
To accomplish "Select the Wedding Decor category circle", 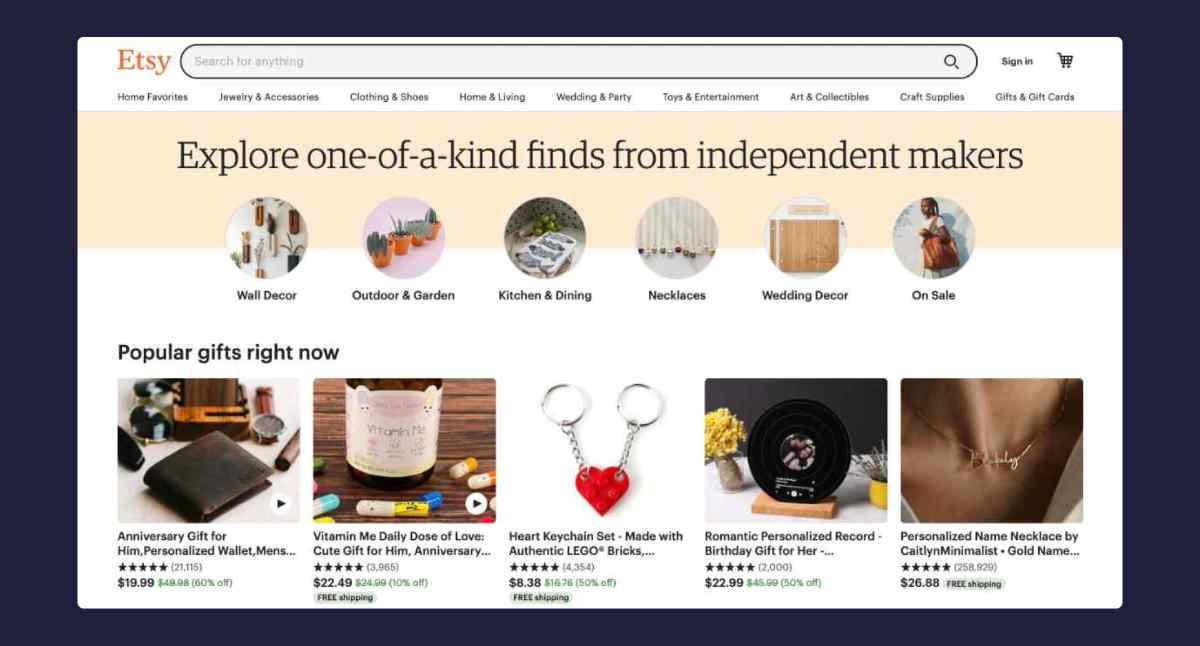I will click(x=805, y=238).
